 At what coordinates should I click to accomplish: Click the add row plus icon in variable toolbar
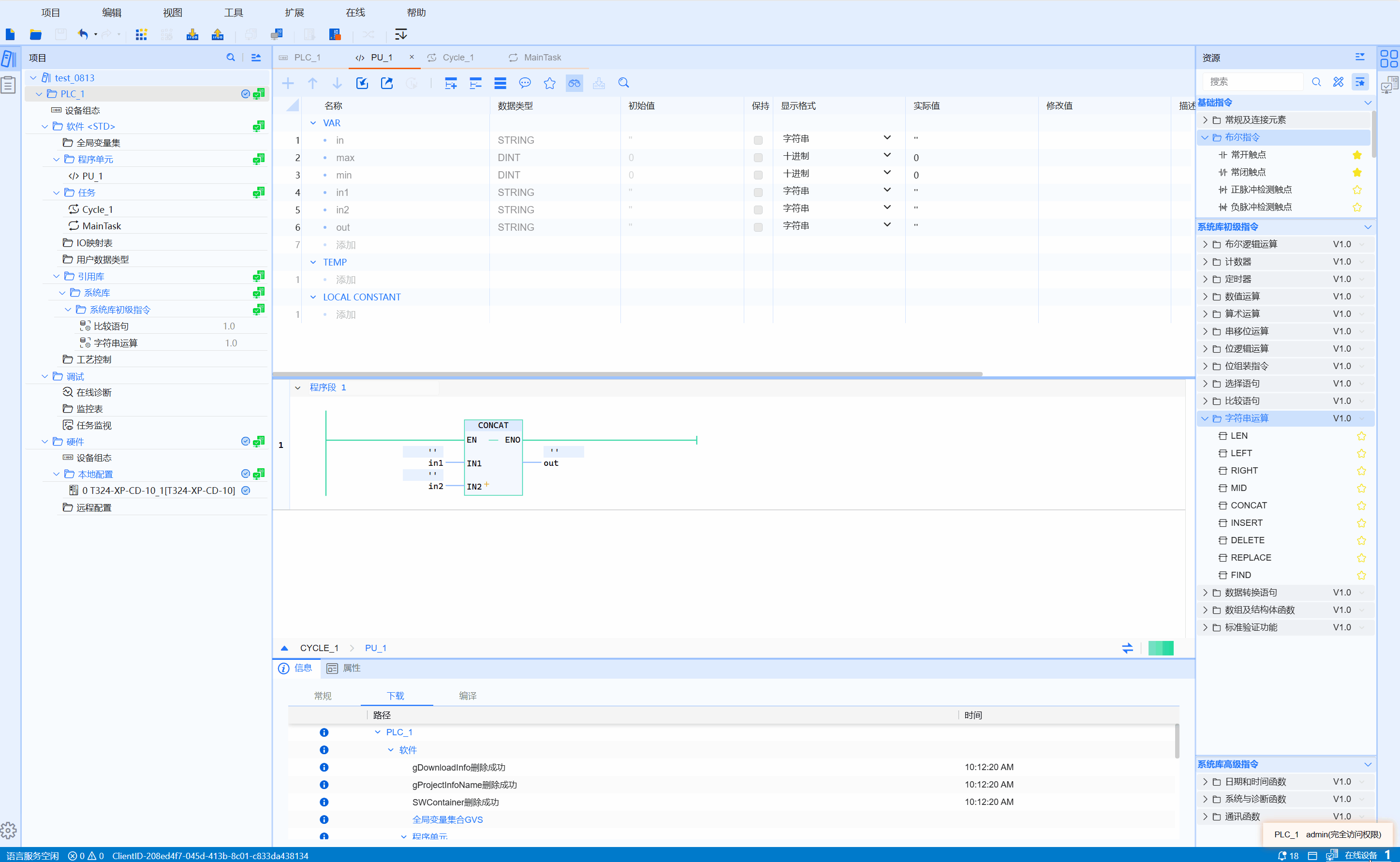(x=288, y=83)
